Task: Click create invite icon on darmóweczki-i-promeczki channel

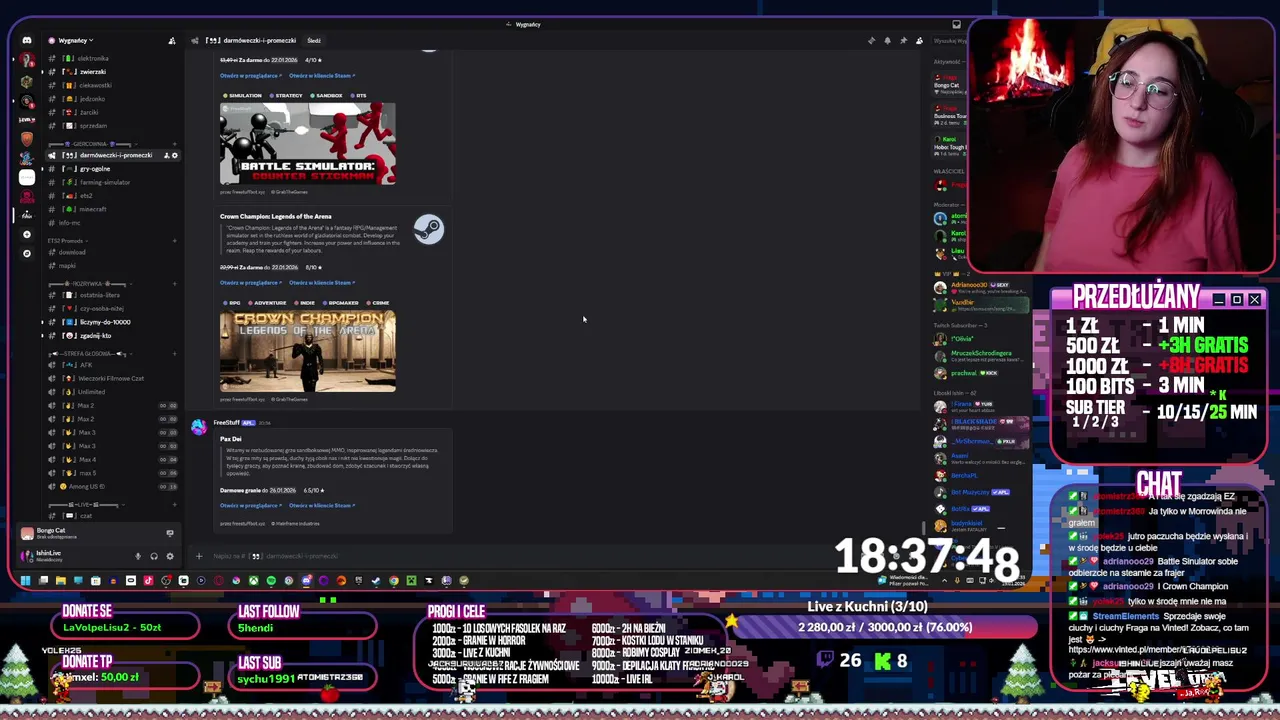Action: click(x=166, y=155)
